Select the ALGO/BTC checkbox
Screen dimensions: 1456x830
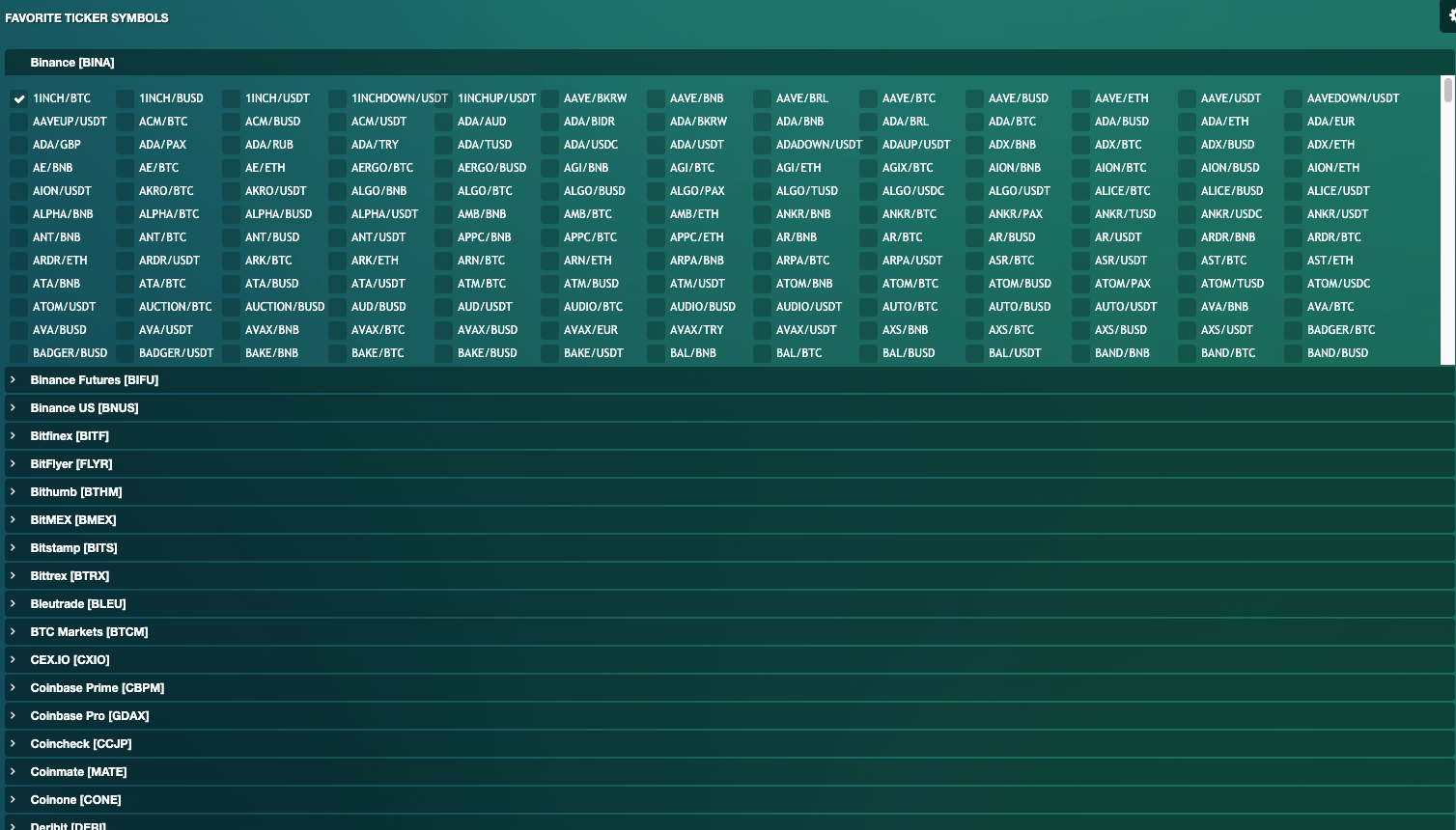point(444,191)
